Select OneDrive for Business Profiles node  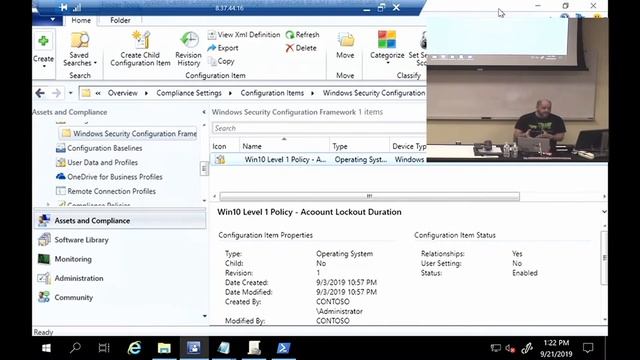[109, 177]
